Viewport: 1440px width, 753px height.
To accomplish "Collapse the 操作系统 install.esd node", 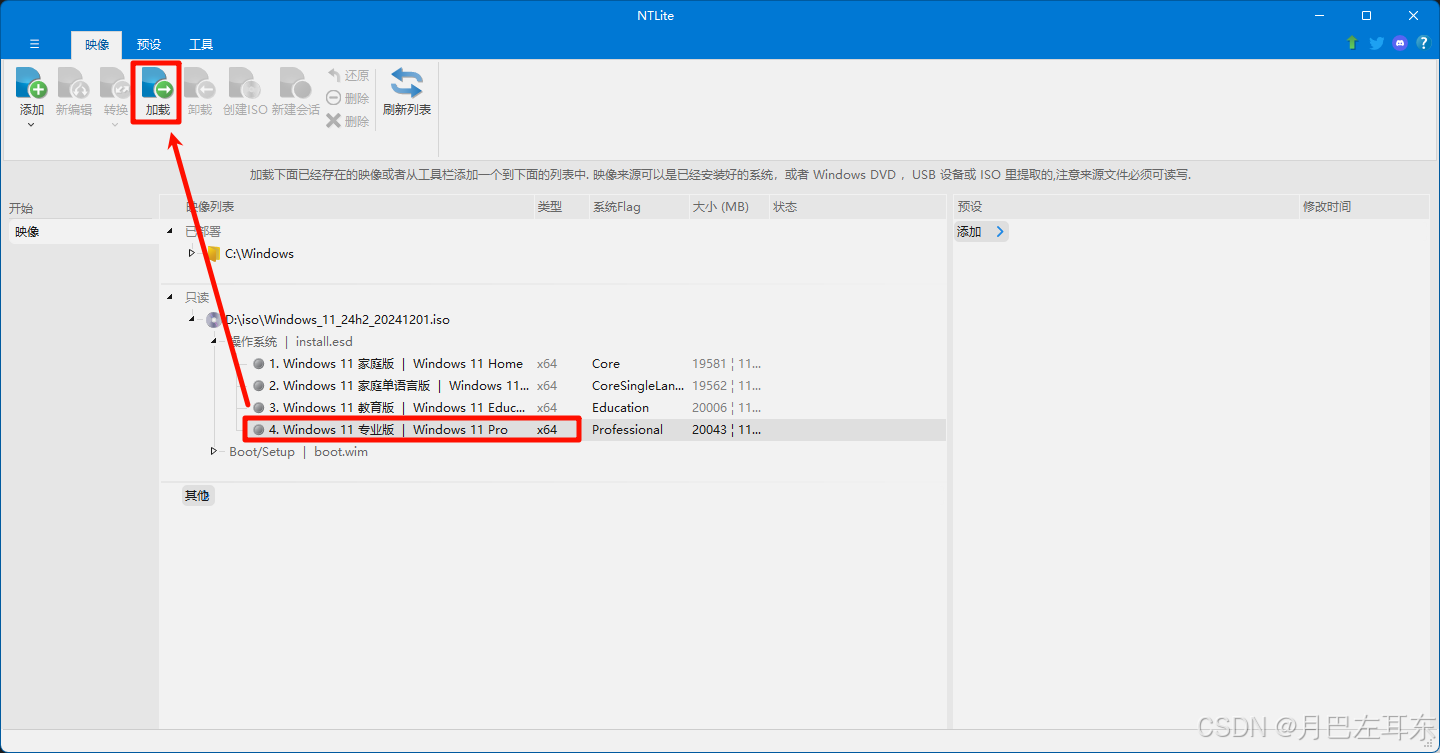I will 213,341.
